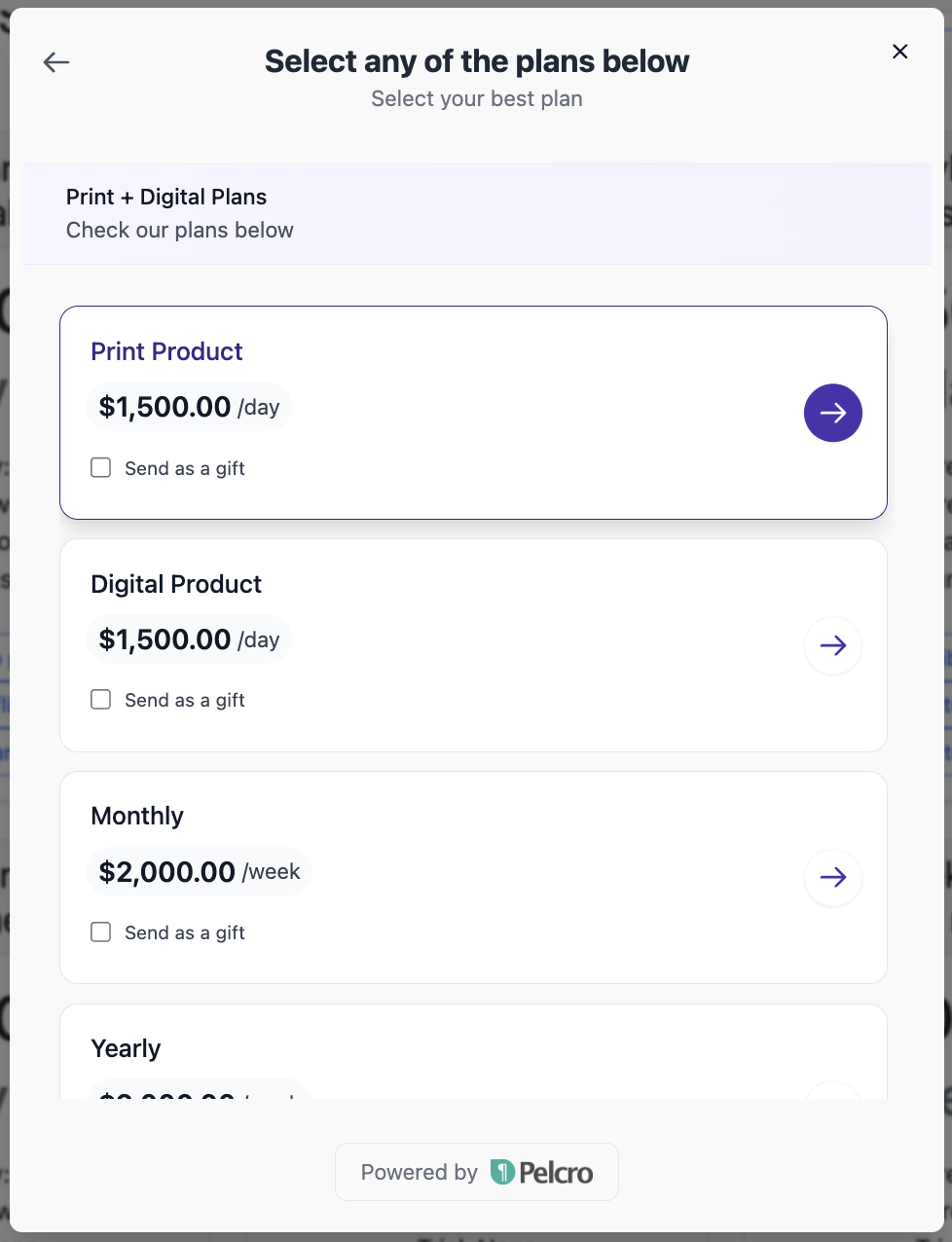Click the 'Select any of the plans below' heading
The image size is (952, 1242).
[x=476, y=61]
